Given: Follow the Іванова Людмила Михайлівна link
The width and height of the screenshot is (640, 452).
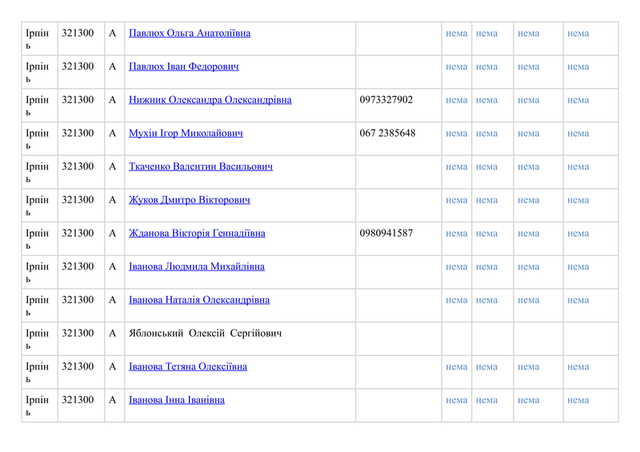Looking at the screenshot, I should pyautogui.click(x=197, y=266).
